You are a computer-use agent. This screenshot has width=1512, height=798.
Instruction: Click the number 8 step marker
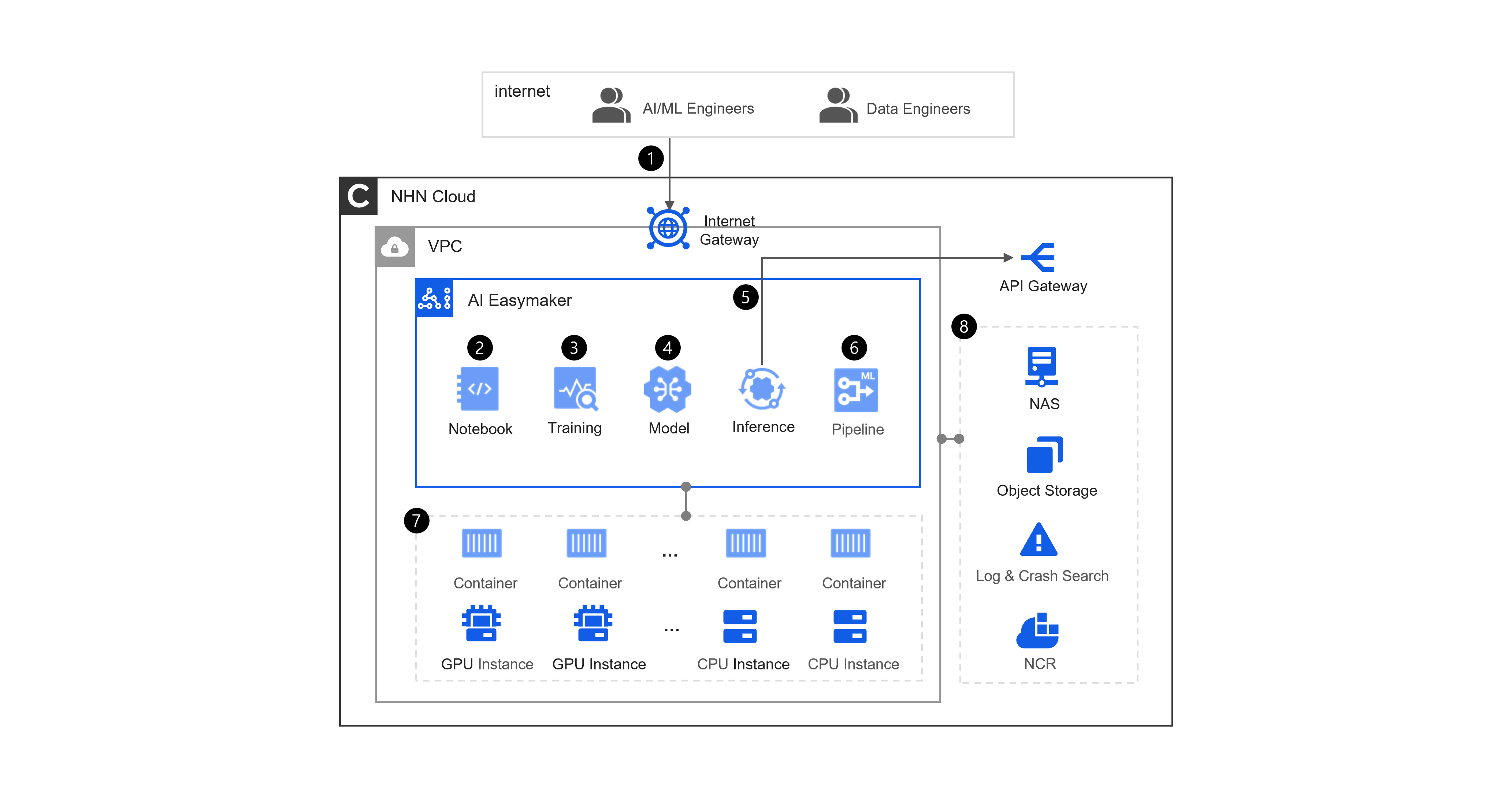click(964, 326)
